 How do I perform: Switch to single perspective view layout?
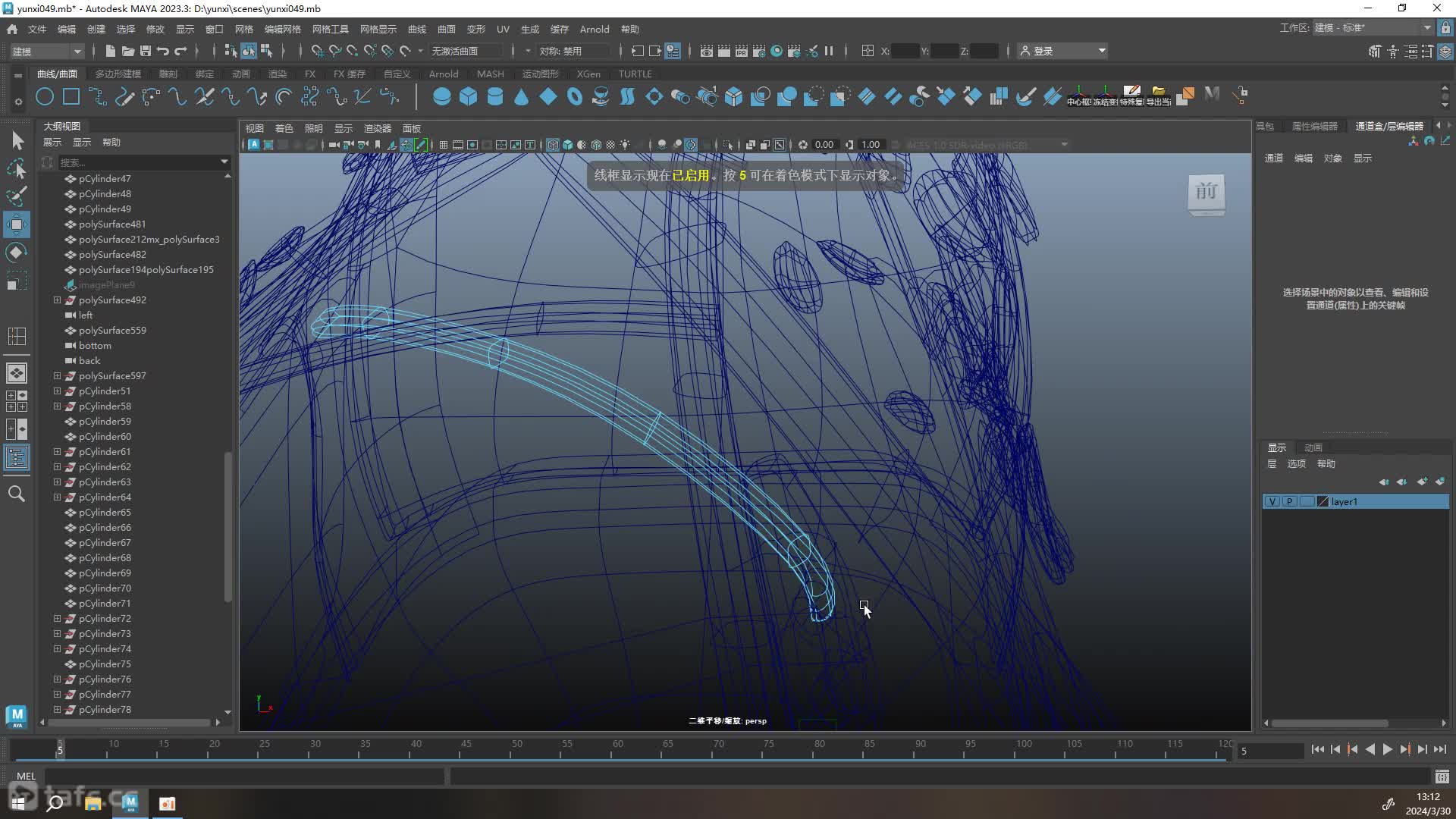click(x=17, y=373)
